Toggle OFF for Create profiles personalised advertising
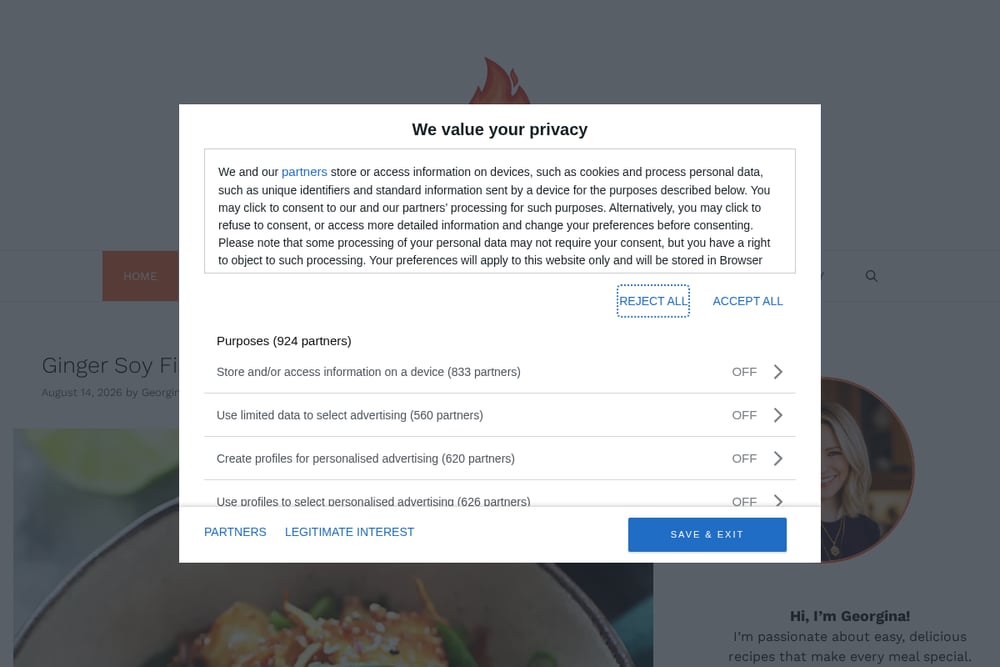Viewport: 1000px width, 667px height. coord(744,458)
